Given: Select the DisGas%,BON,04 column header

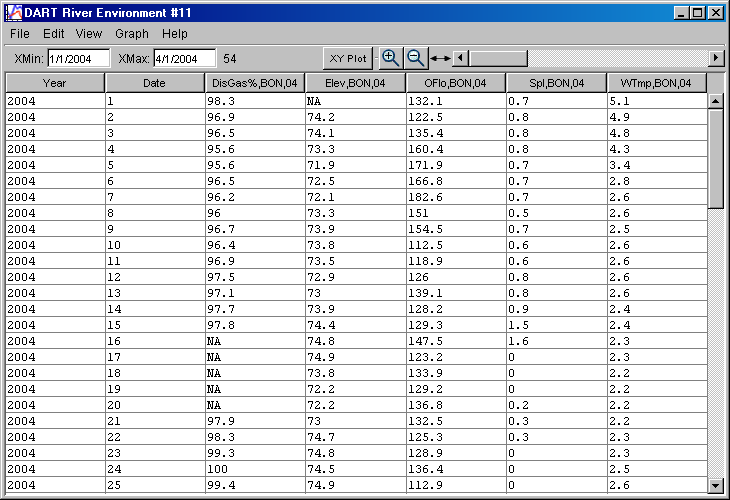Looking at the screenshot, I should [x=255, y=83].
